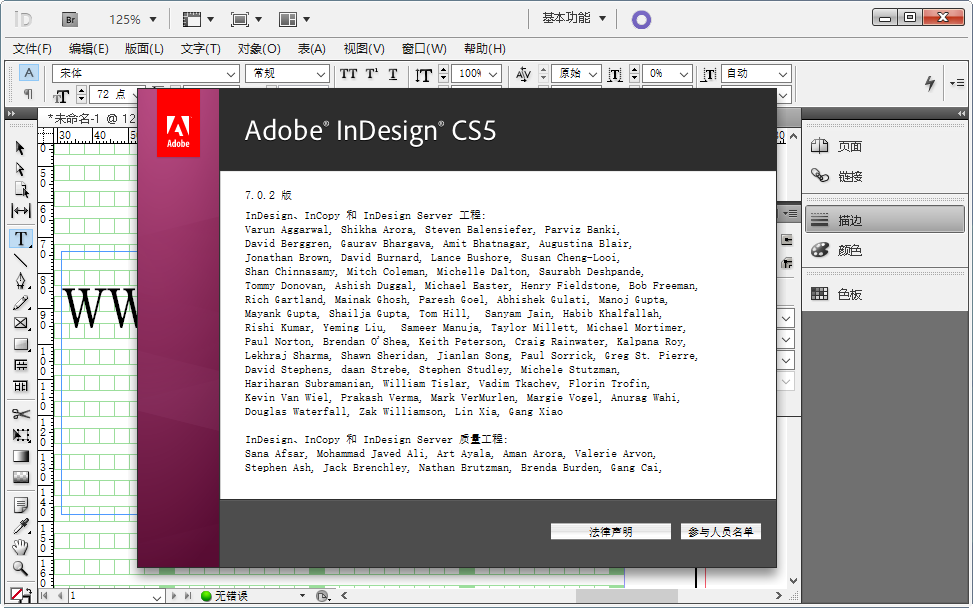Select the Page tool
Image resolution: width=973 pixels, height=608 pixels.
[x=20, y=190]
